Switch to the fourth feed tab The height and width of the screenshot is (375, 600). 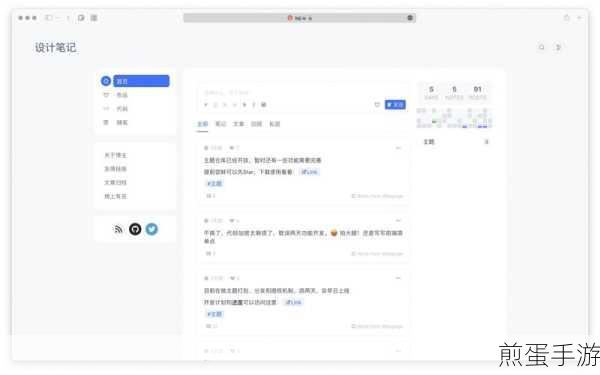[x=256, y=124]
